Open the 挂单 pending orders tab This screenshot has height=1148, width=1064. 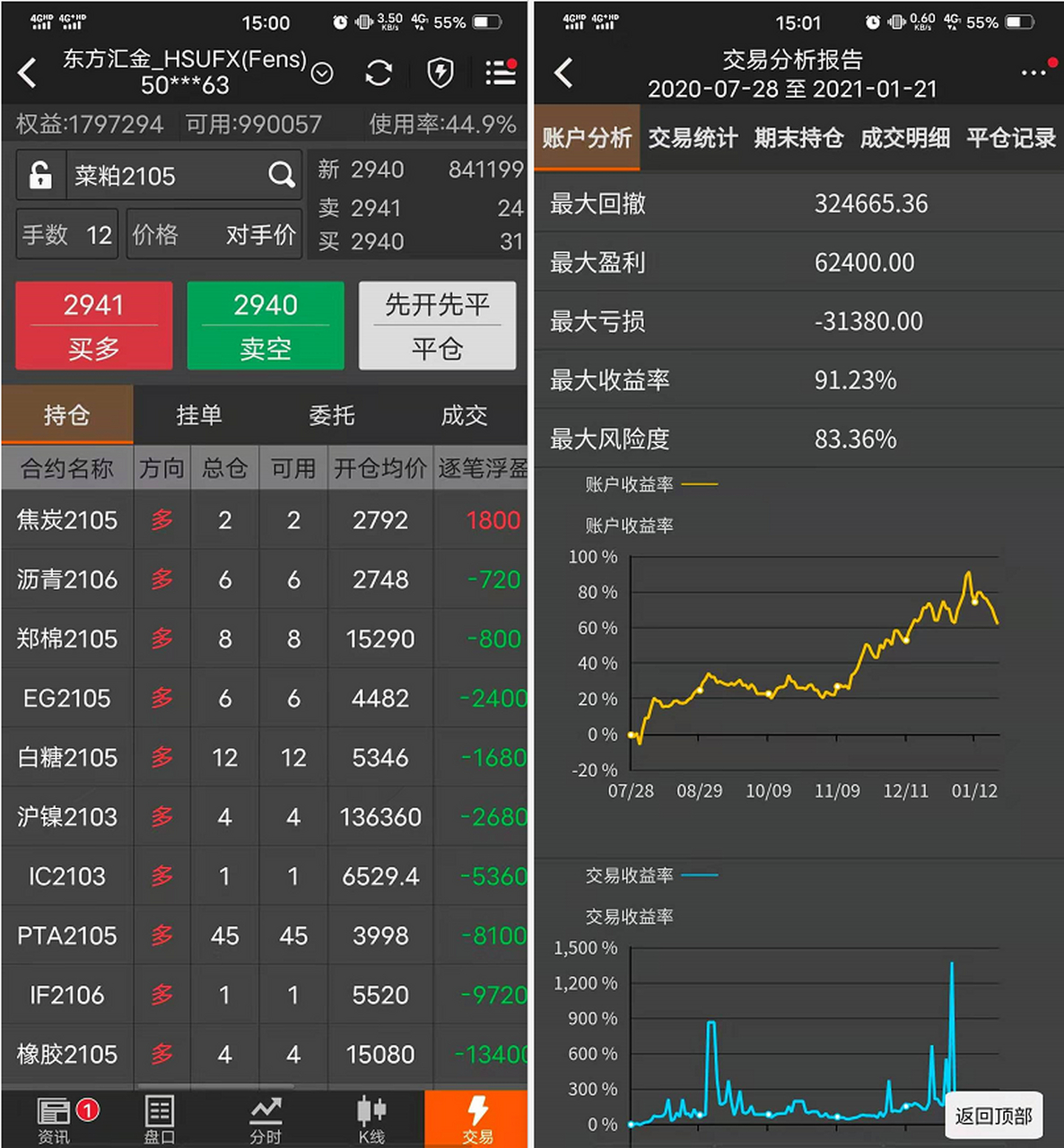(x=198, y=414)
